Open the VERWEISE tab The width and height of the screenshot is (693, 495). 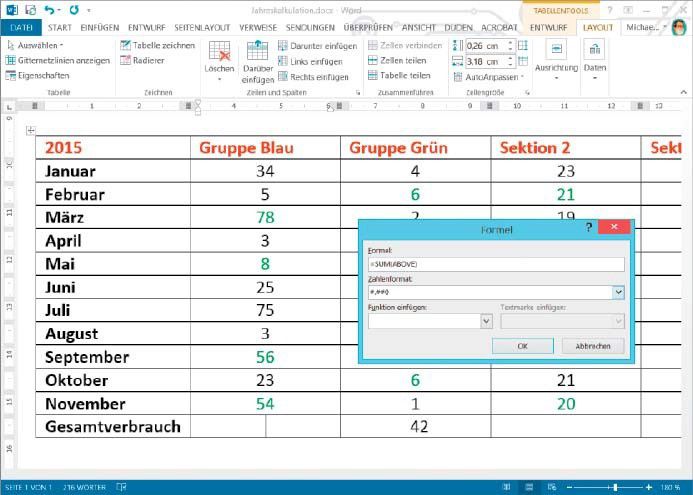coord(258,27)
